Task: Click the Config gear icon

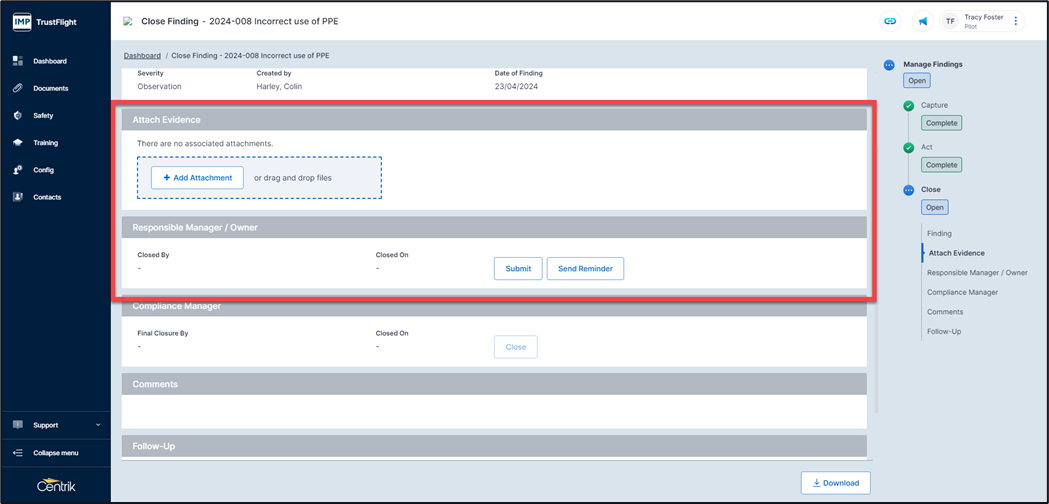Action: (18, 170)
